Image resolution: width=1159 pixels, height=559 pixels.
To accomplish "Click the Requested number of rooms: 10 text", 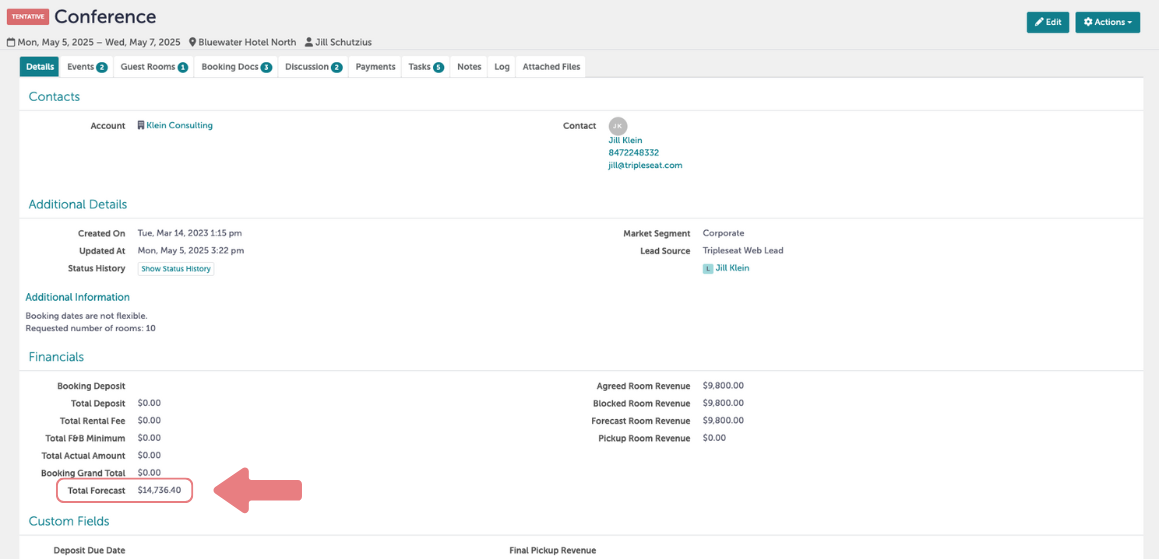I will 90,328.
